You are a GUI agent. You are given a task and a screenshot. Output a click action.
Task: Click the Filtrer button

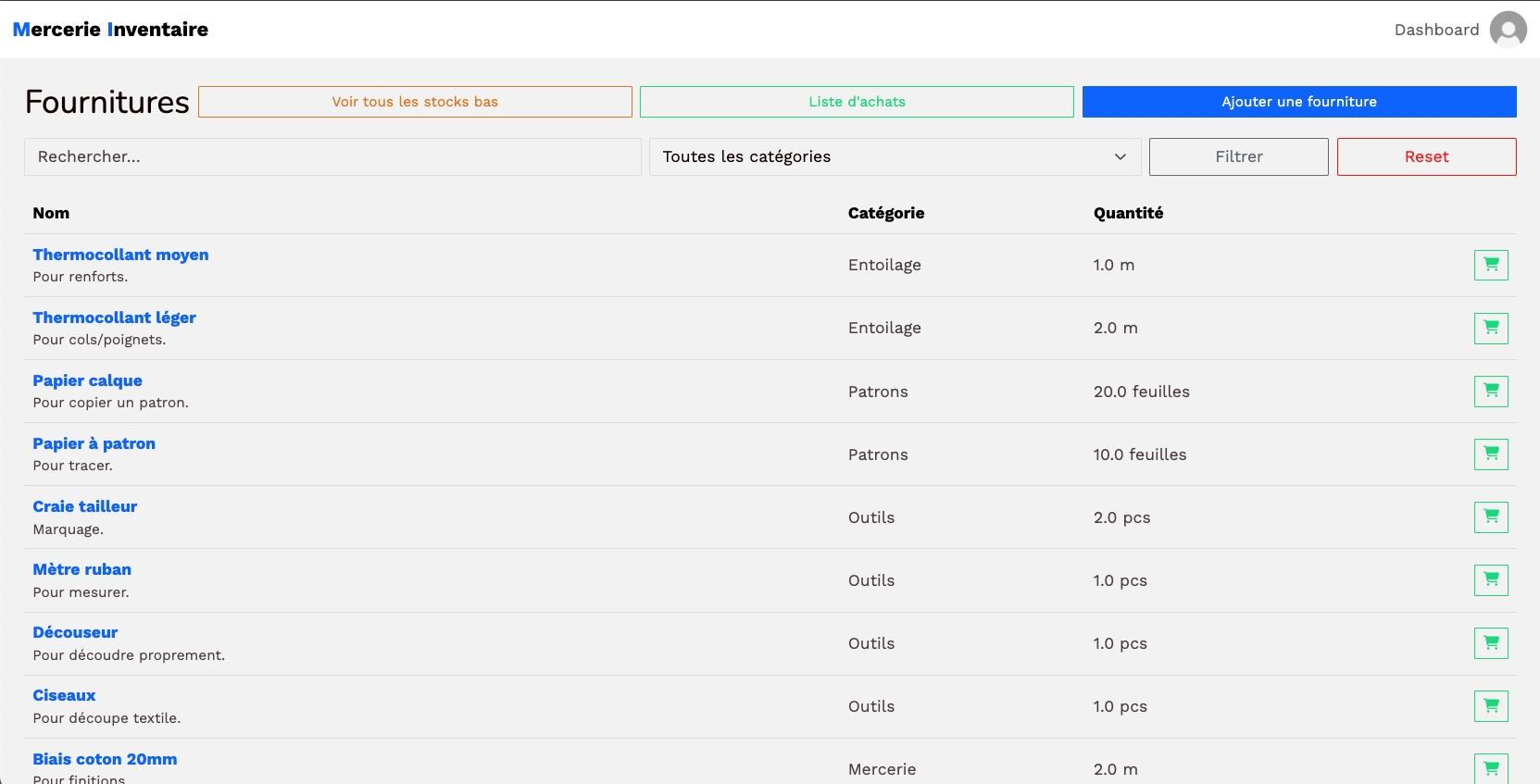[1238, 156]
